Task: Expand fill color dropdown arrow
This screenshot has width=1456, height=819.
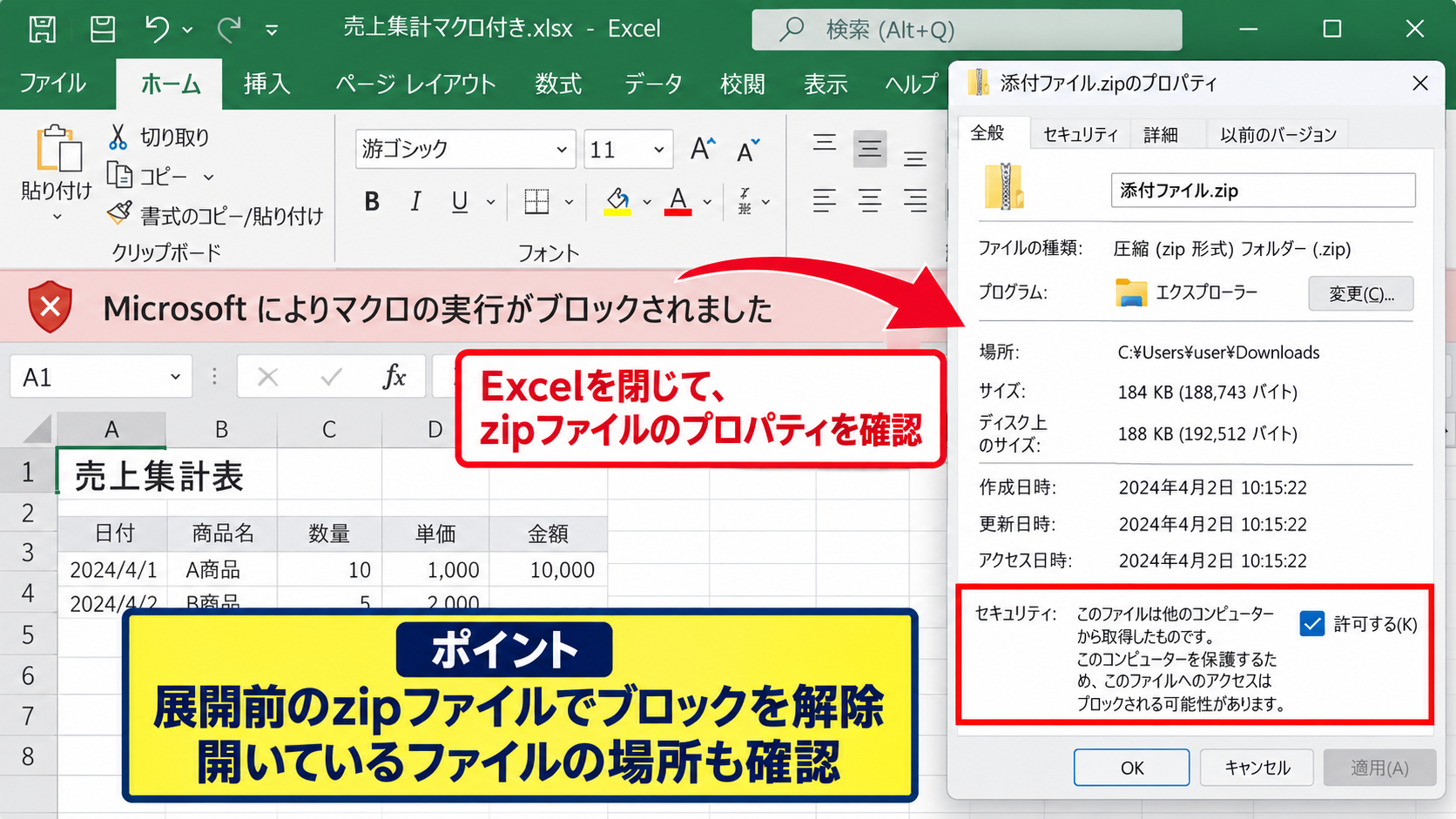Action: pyautogui.click(x=646, y=202)
